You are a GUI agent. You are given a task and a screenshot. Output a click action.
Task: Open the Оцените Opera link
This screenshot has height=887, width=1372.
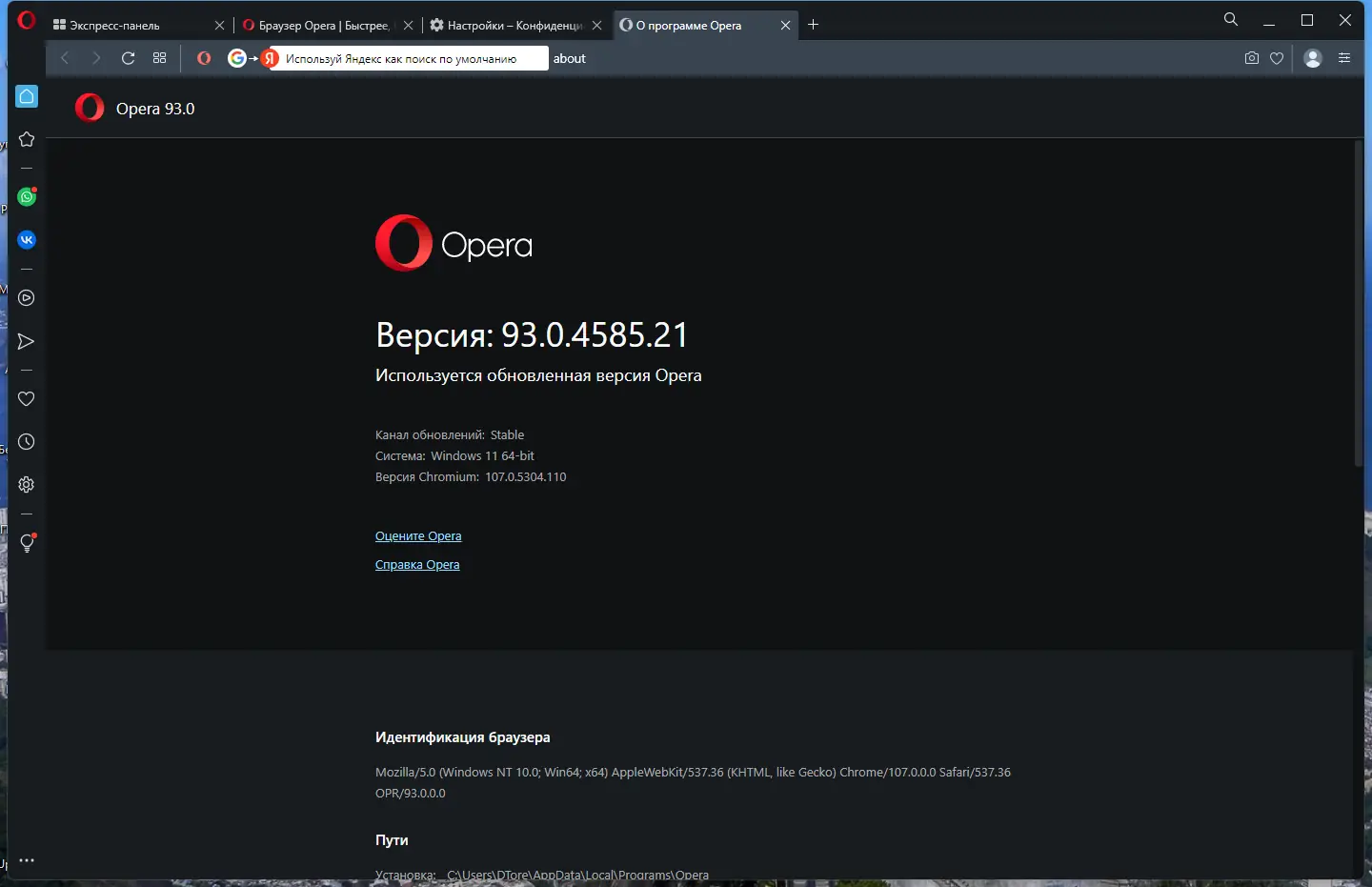(x=418, y=536)
